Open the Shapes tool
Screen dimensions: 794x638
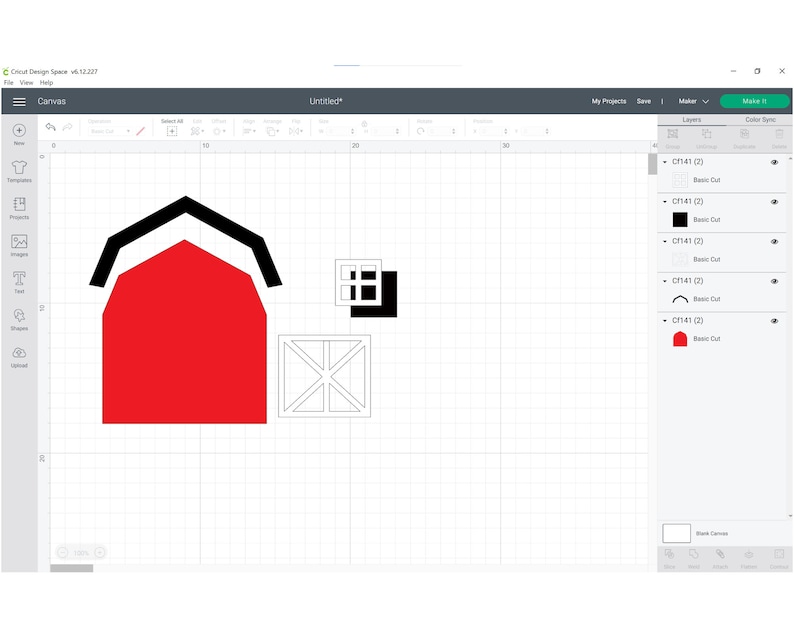click(19, 320)
